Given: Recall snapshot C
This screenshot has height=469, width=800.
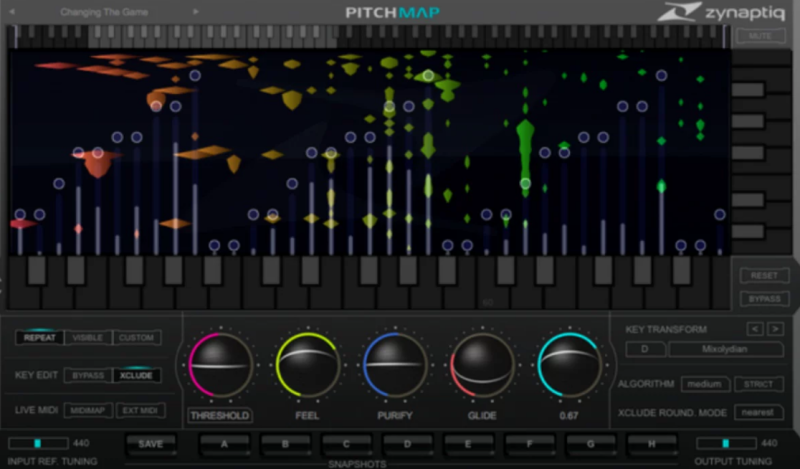Looking at the screenshot, I should click(x=346, y=444).
